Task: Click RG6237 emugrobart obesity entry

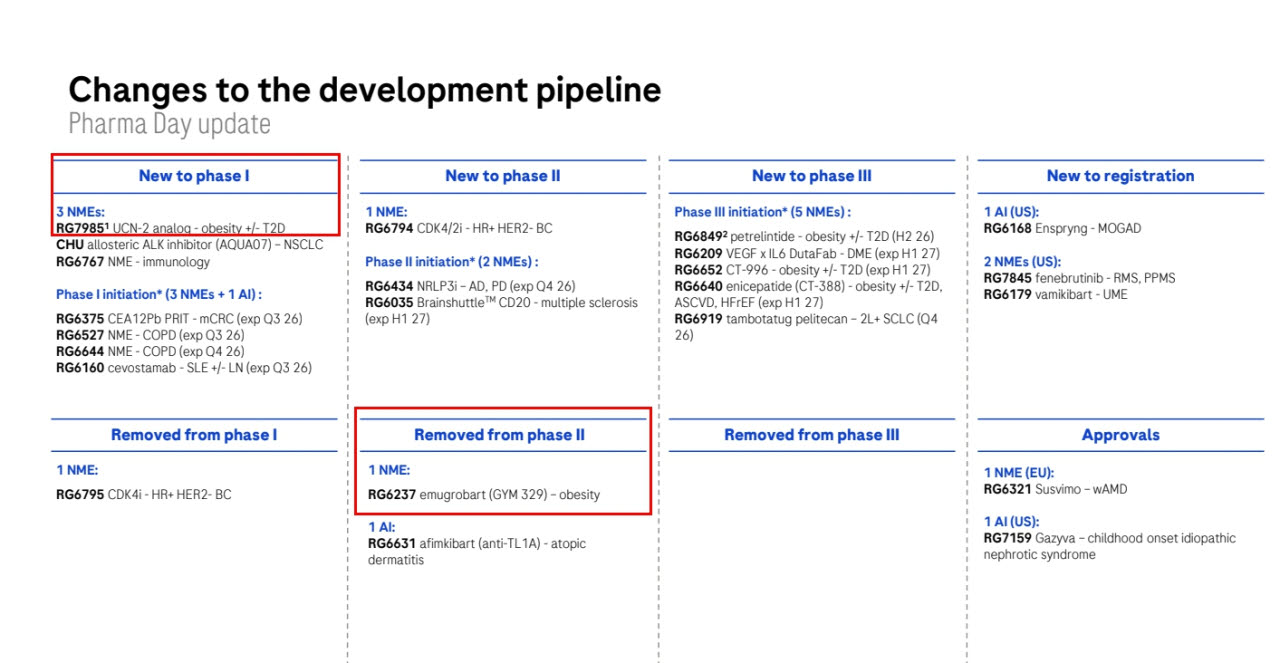Action: click(484, 494)
